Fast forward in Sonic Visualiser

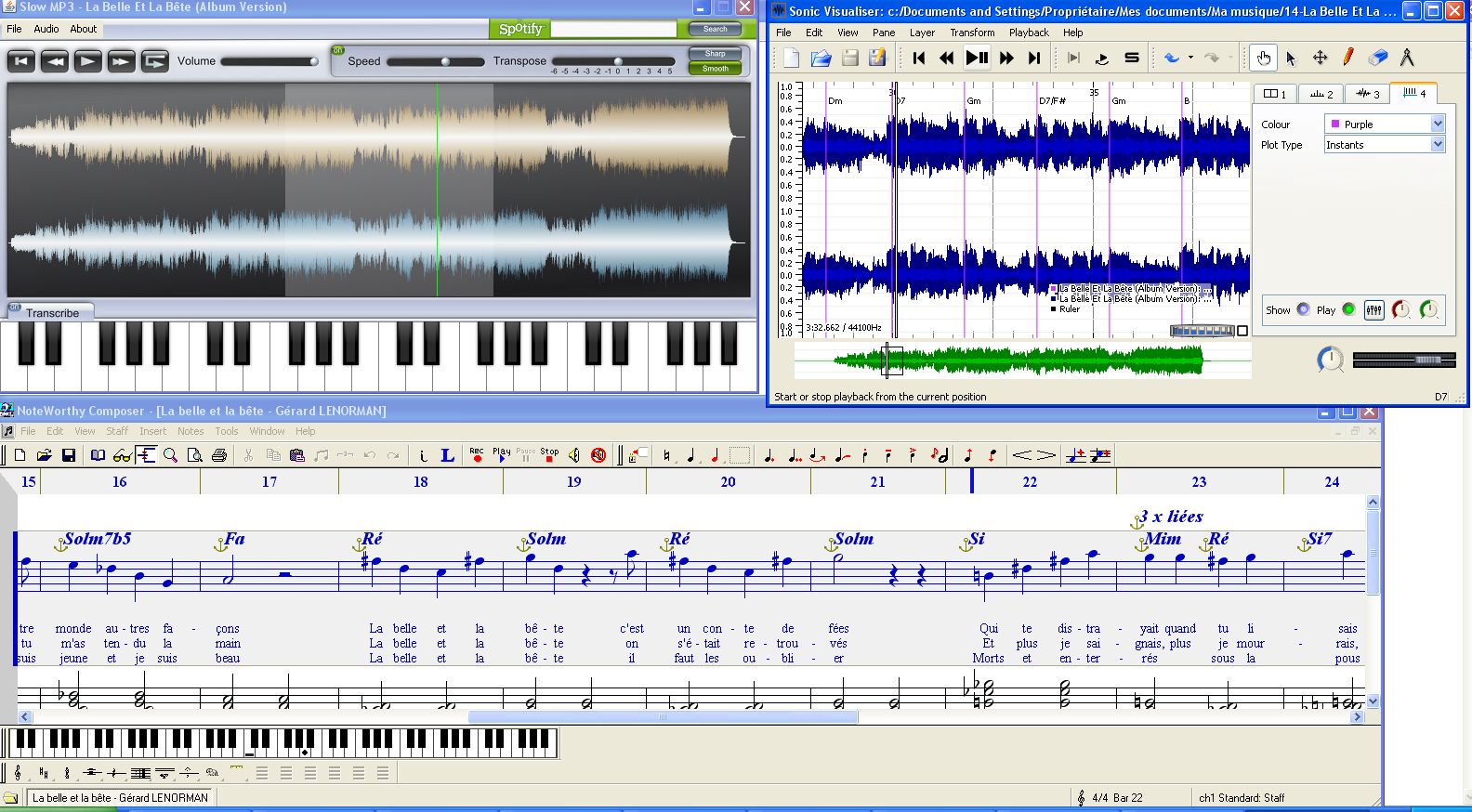[1006, 59]
